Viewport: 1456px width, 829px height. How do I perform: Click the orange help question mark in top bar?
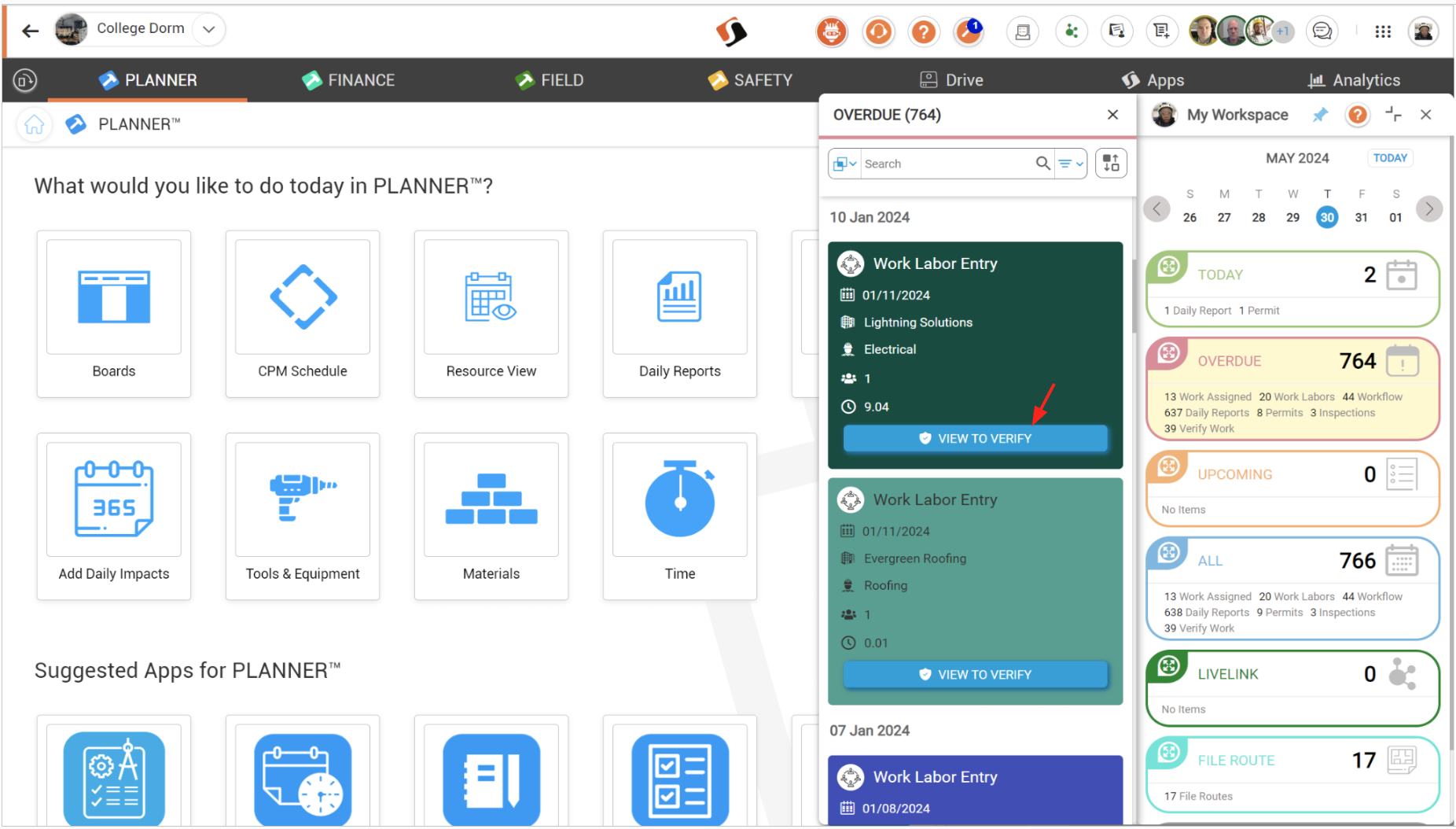pyautogui.click(x=924, y=31)
